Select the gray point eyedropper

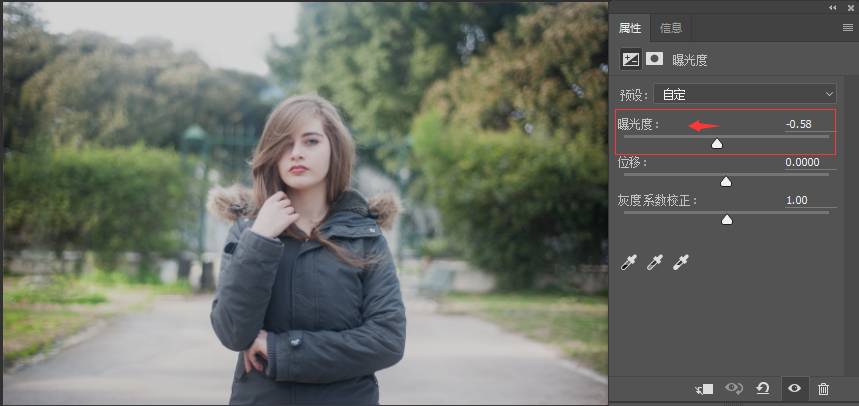(654, 262)
